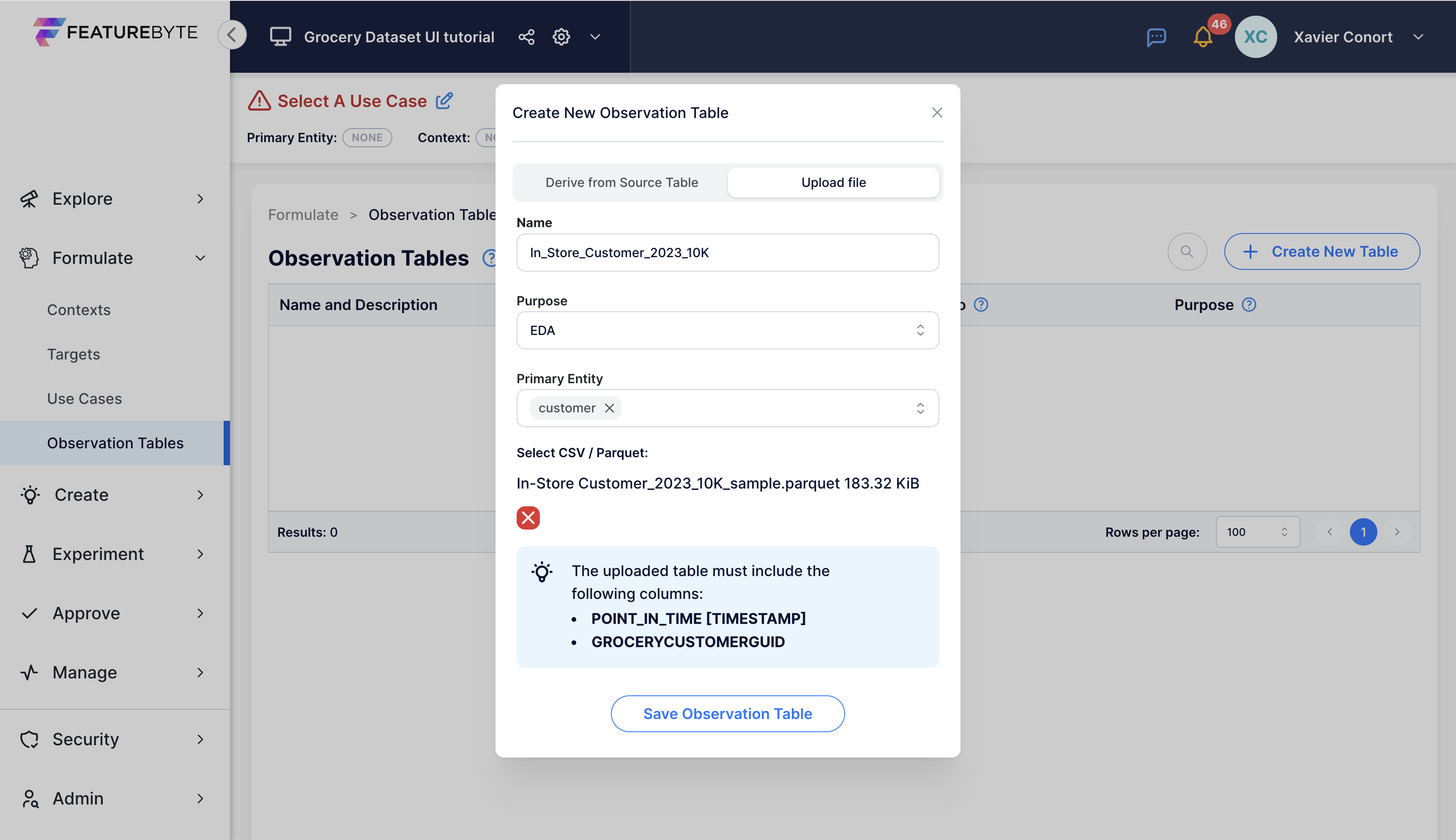Image resolution: width=1456 pixels, height=840 pixels.
Task: Click the Security shield icon
Action: coord(29,739)
